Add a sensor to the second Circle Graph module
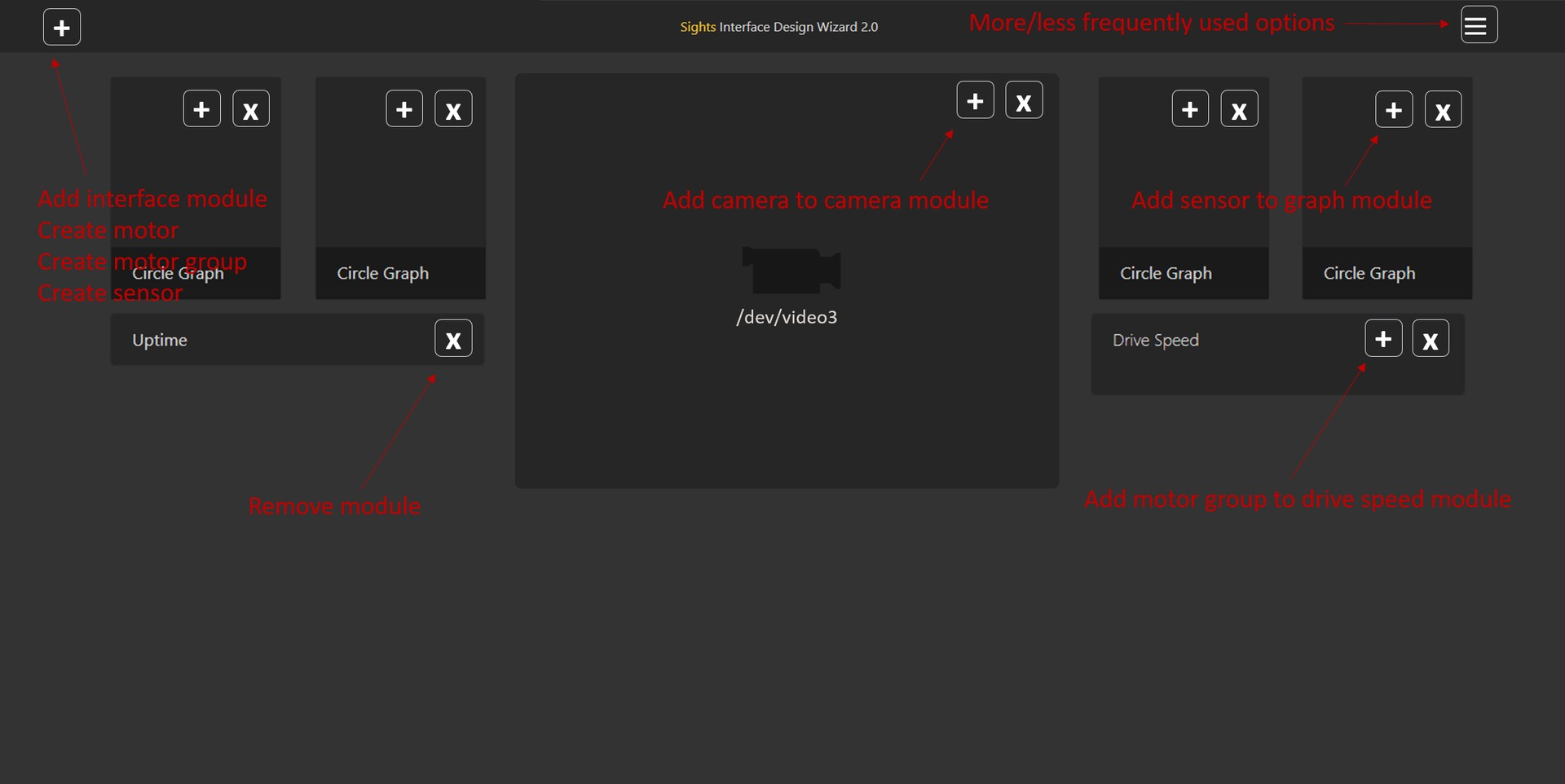 (x=404, y=108)
